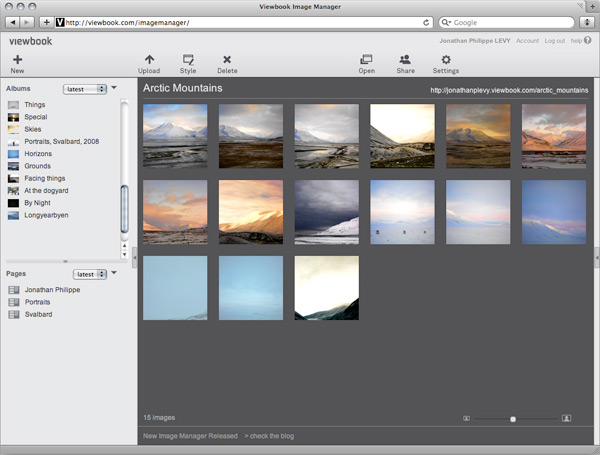600x455 pixels.
Task: Click the Portraits page icon
Action: coord(14,302)
